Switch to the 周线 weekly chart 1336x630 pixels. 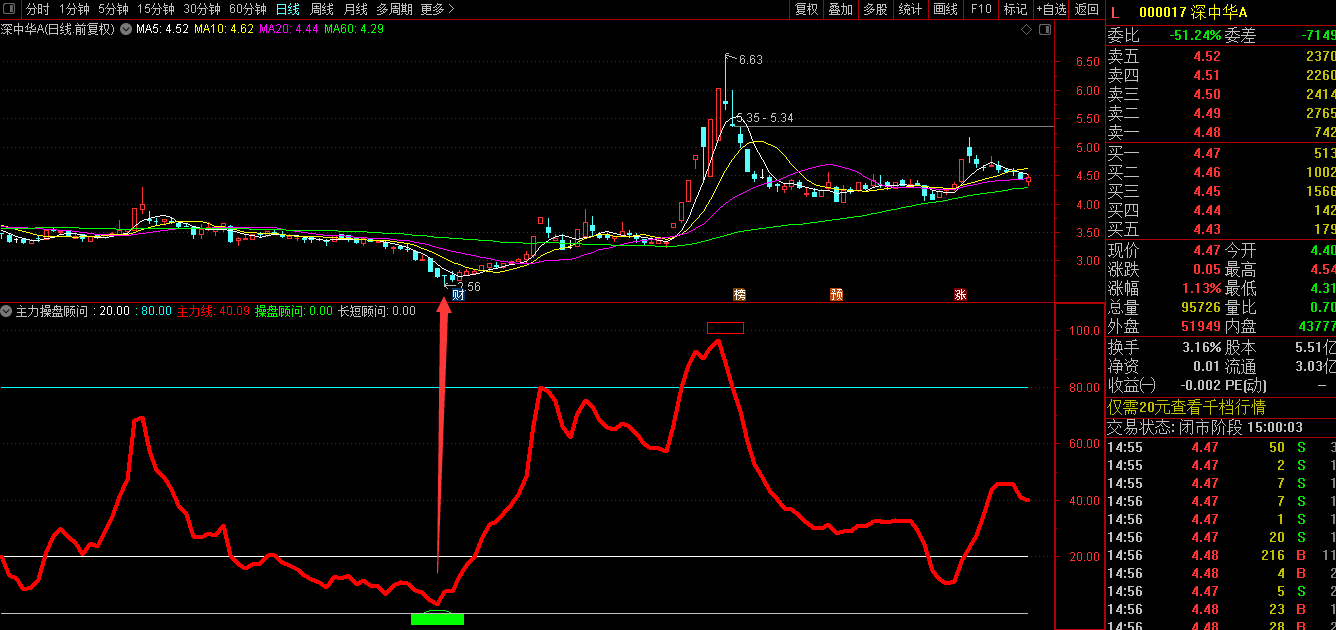click(x=322, y=9)
